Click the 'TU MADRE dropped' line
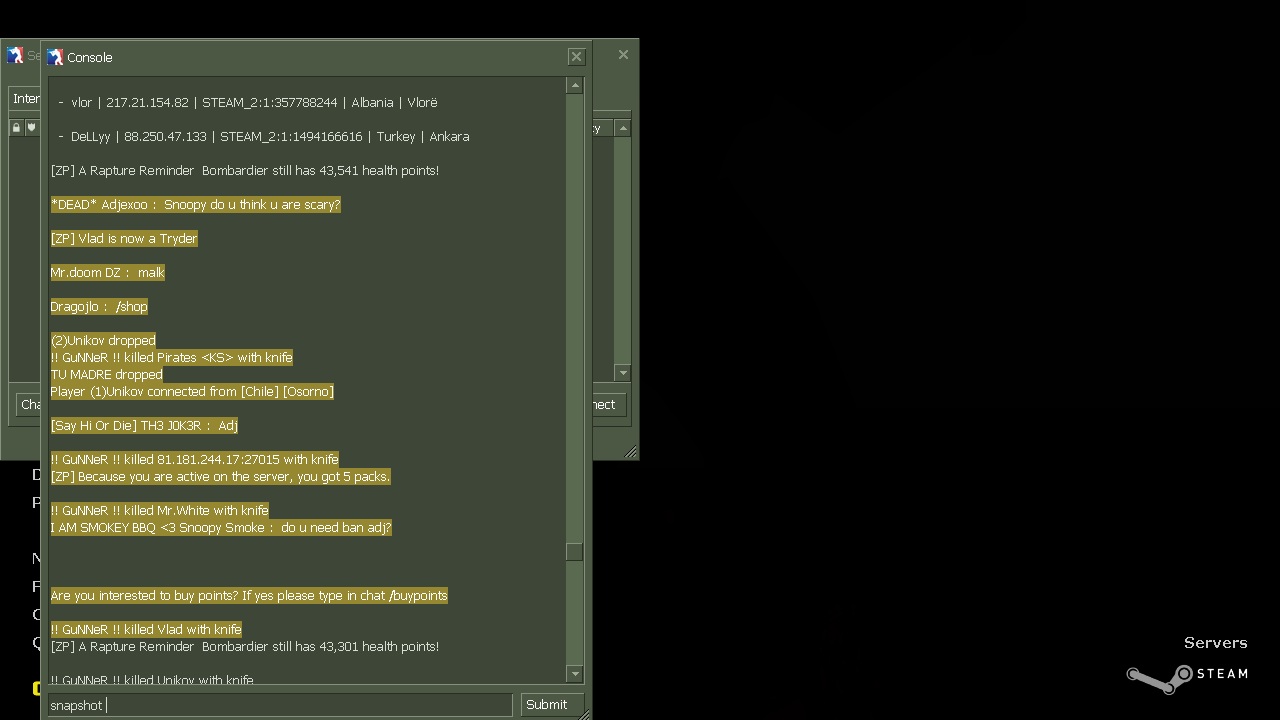Image resolution: width=1280 pixels, height=720 pixels. (106, 374)
